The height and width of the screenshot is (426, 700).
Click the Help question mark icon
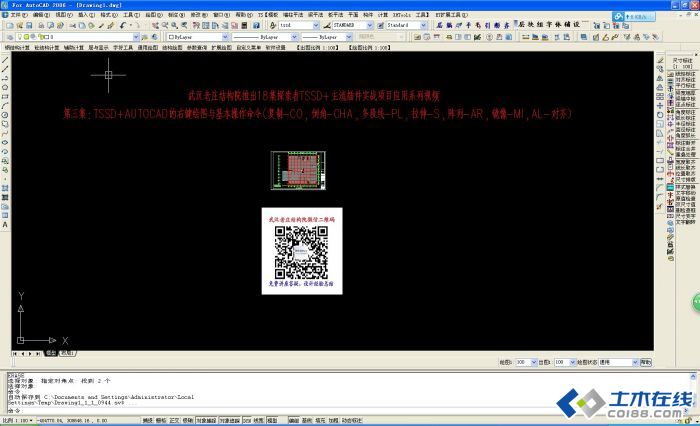coord(256,25)
